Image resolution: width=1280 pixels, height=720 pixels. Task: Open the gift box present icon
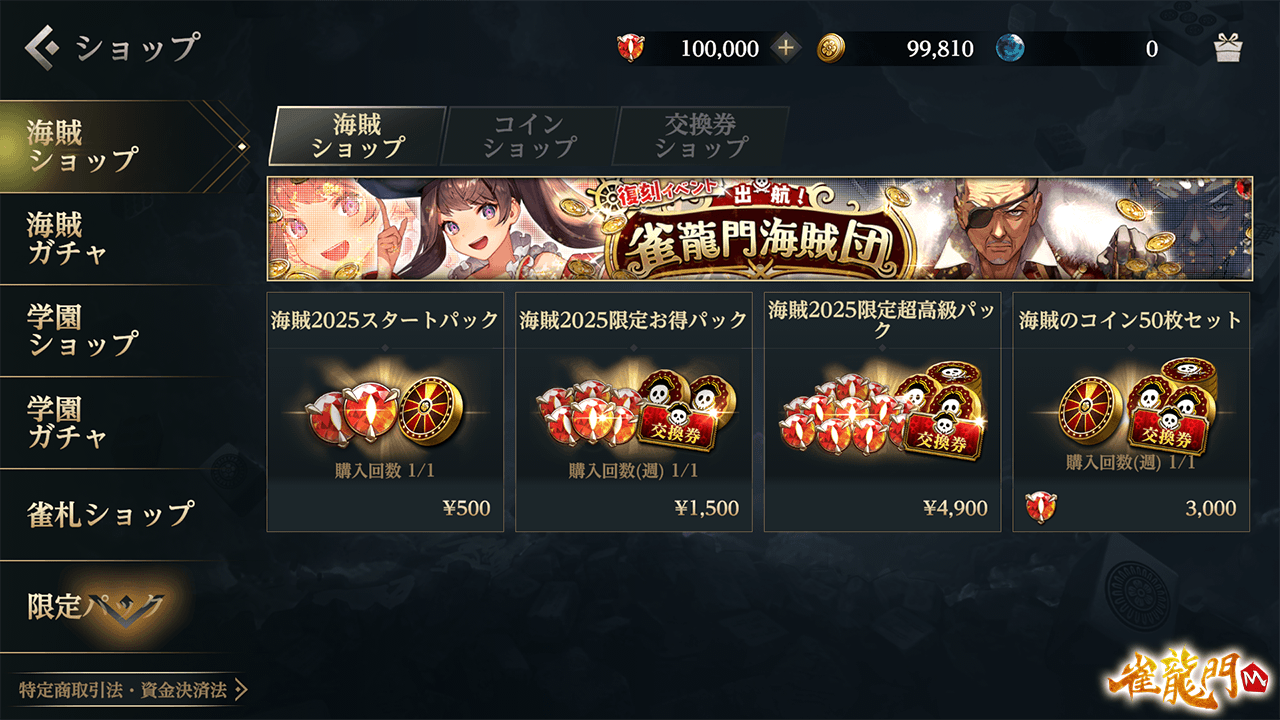click(x=1228, y=48)
